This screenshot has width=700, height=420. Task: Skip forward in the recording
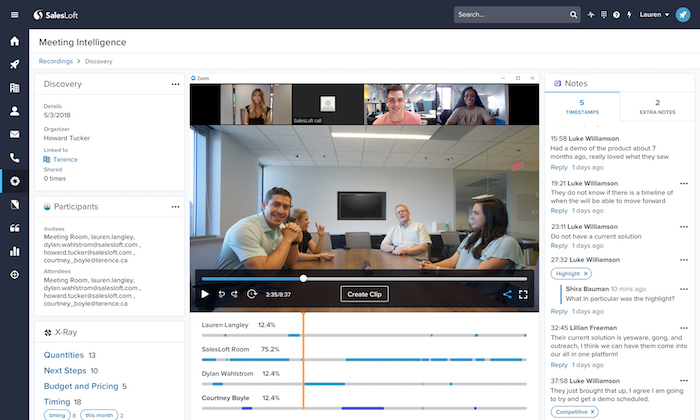pyautogui.click(x=234, y=294)
